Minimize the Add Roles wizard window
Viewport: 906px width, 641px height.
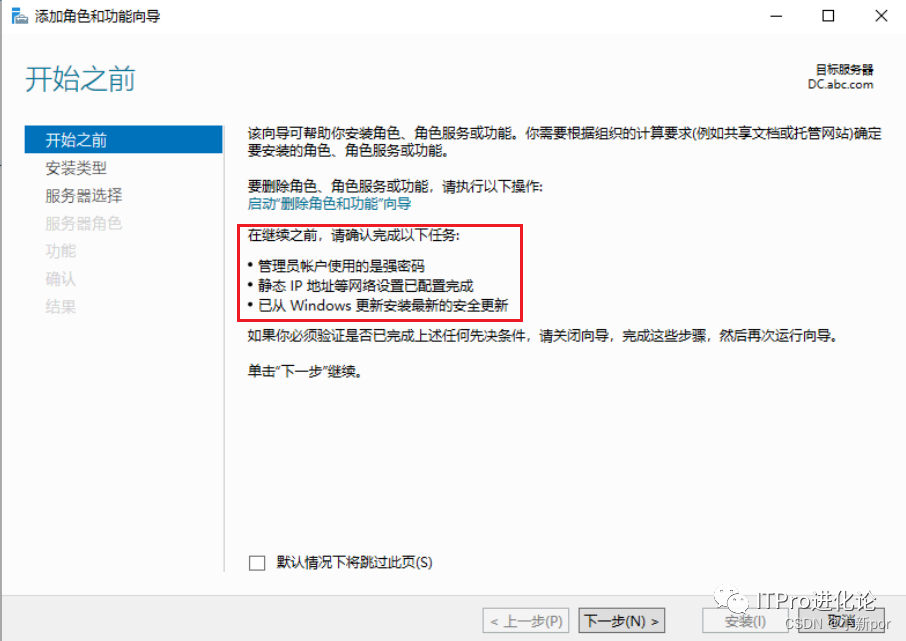coord(776,16)
